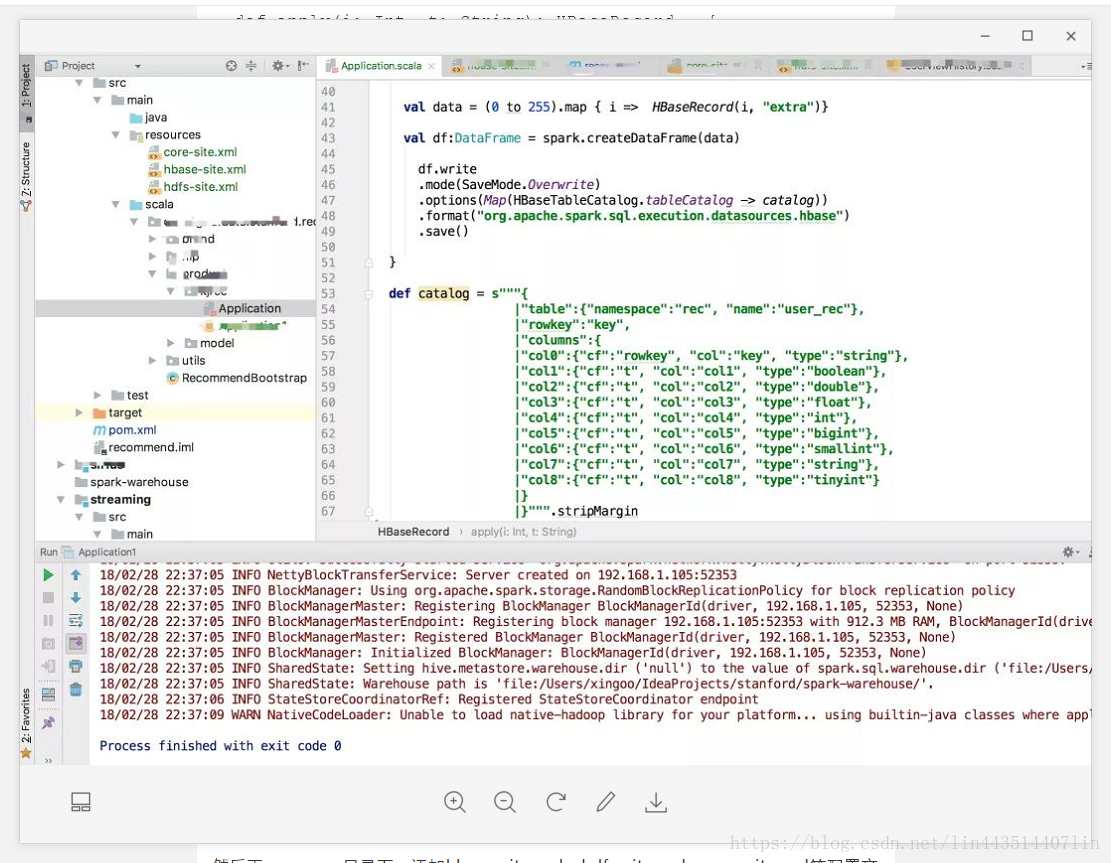Open Restore Layout icon in Run panel

pyautogui.click(x=48, y=694)
